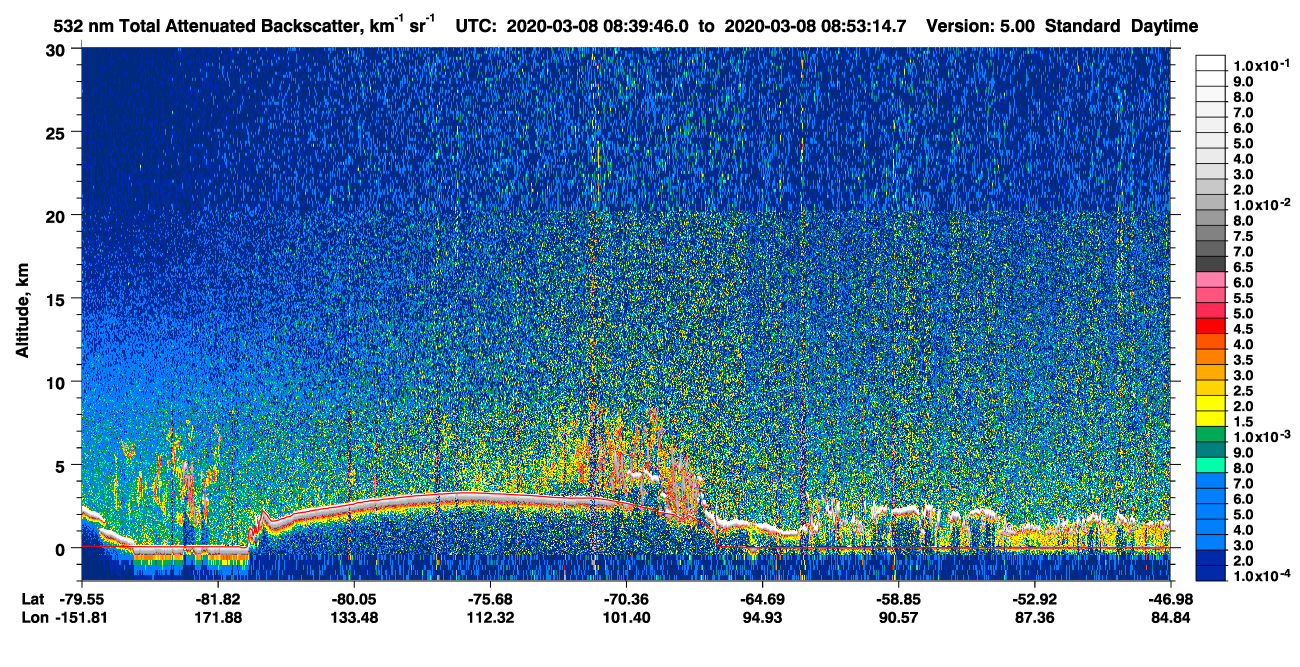Click colorbar label '1.0x10-4'
Viewport: 1300px width, 667px height.
click(1260, 575)
